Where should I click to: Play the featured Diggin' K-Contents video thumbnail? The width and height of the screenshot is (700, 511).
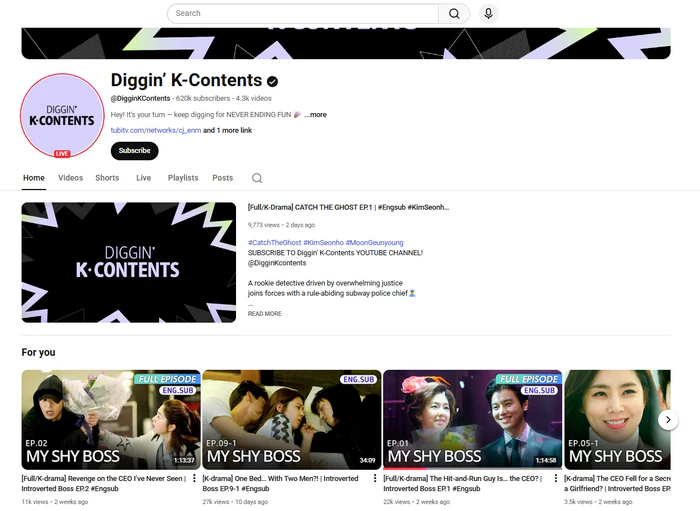(129, 262)
